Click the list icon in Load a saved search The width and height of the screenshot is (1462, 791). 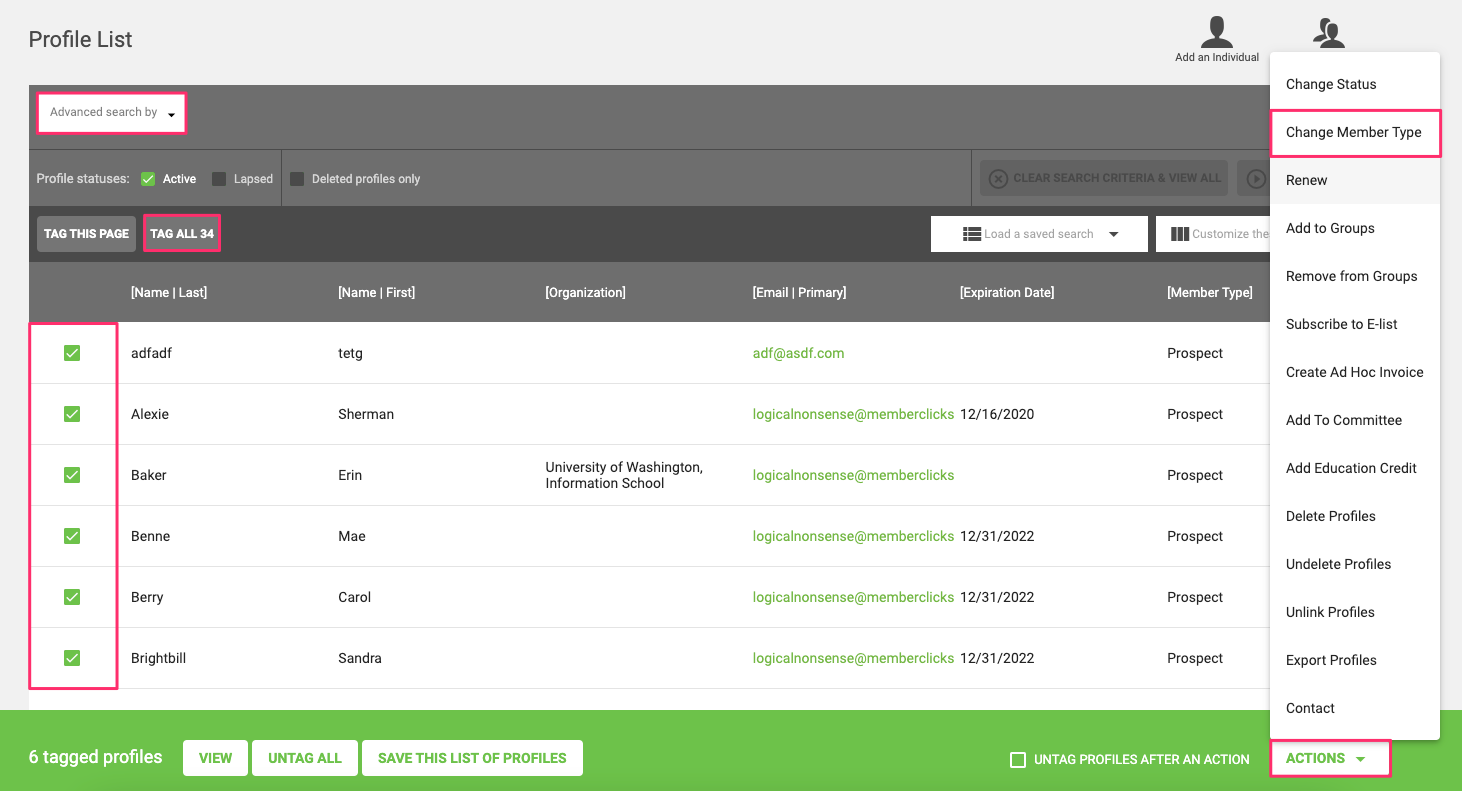click(971, 234)
